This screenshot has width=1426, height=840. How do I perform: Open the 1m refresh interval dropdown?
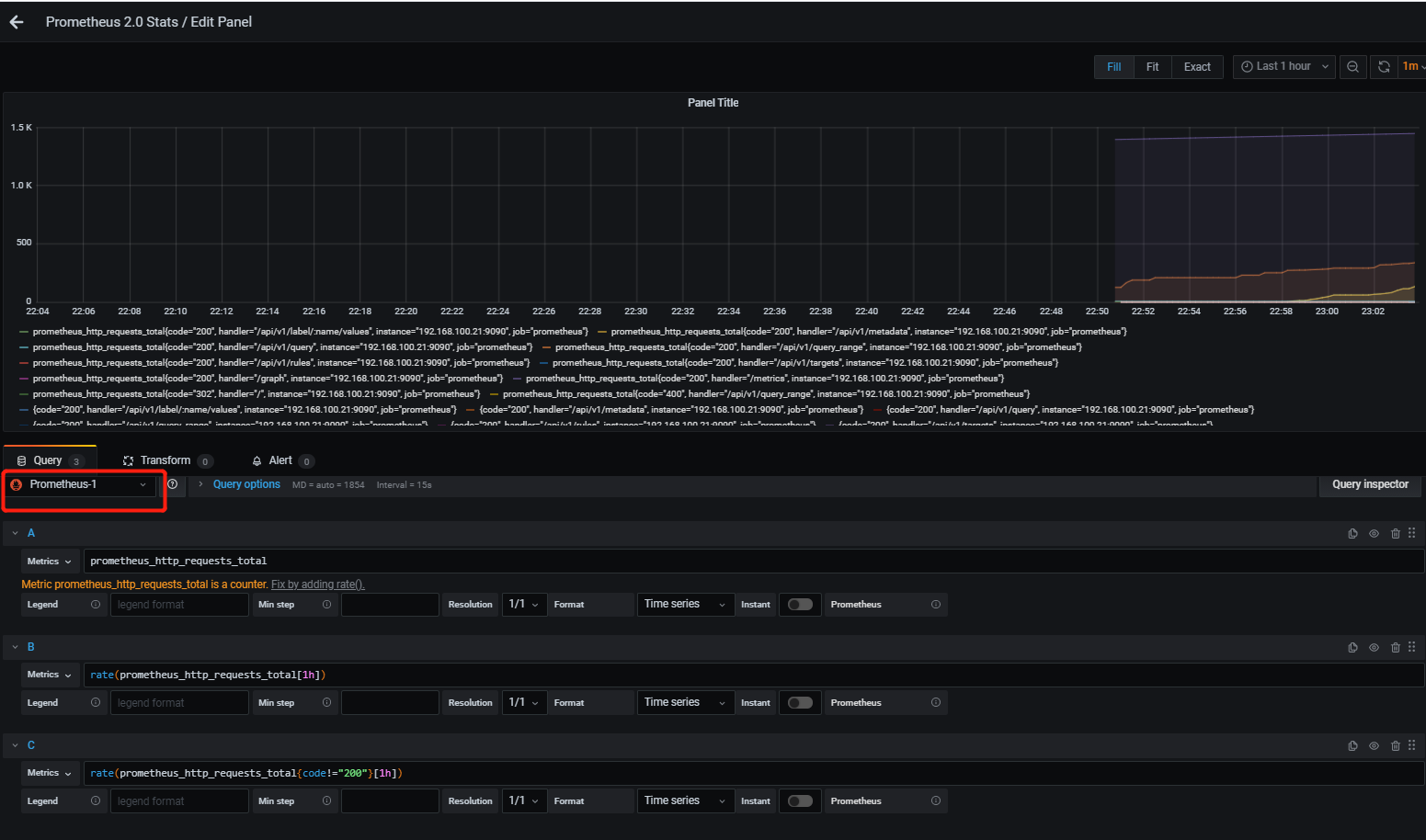pos(1412,67)
